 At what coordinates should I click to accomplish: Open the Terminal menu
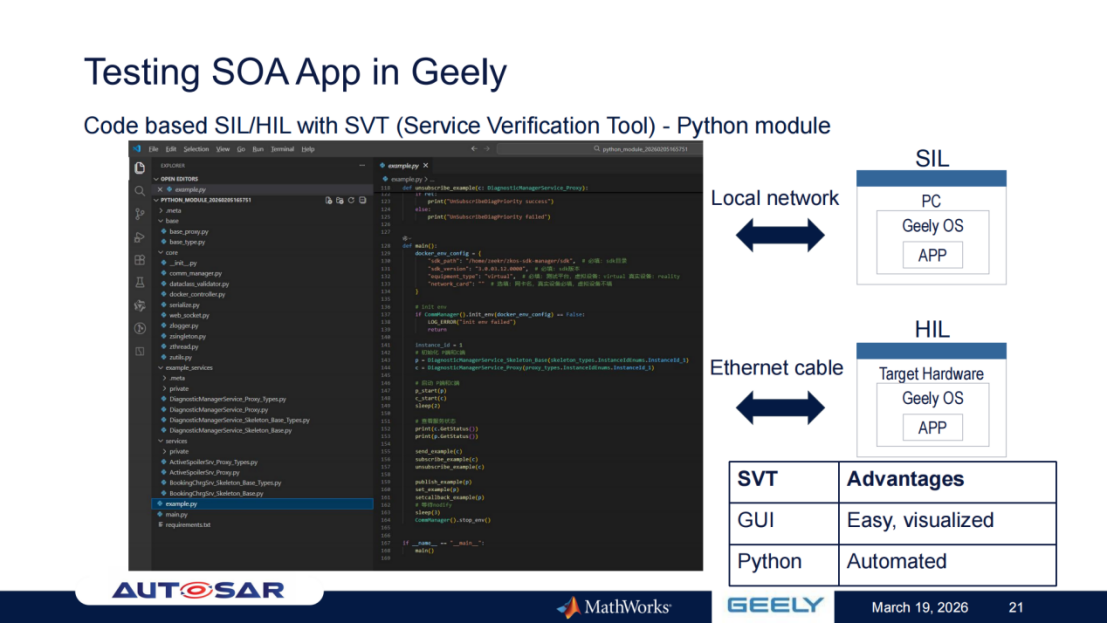coord(283,149)
